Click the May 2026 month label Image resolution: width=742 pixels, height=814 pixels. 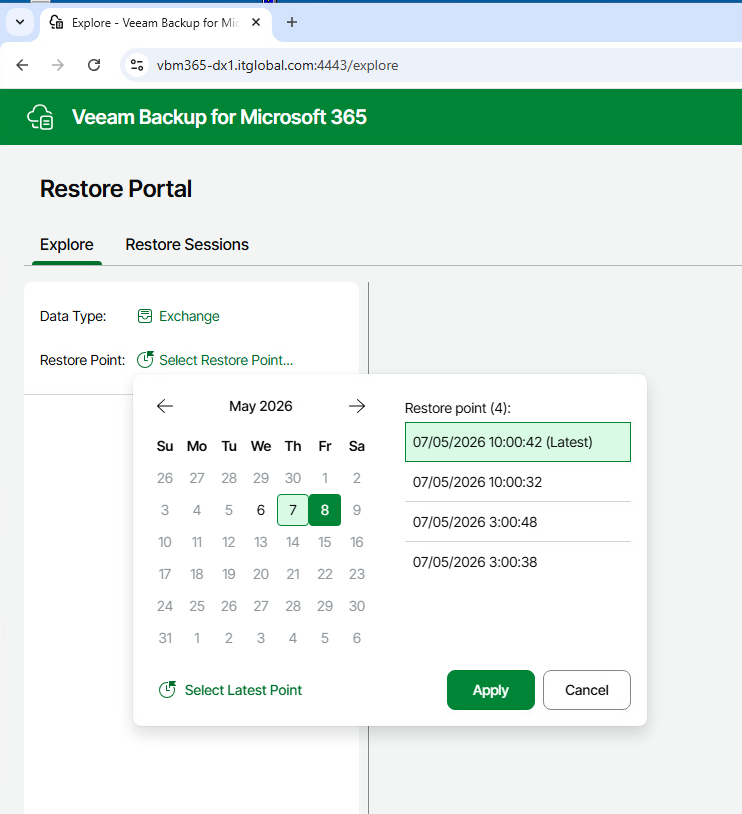coord(261,406)
